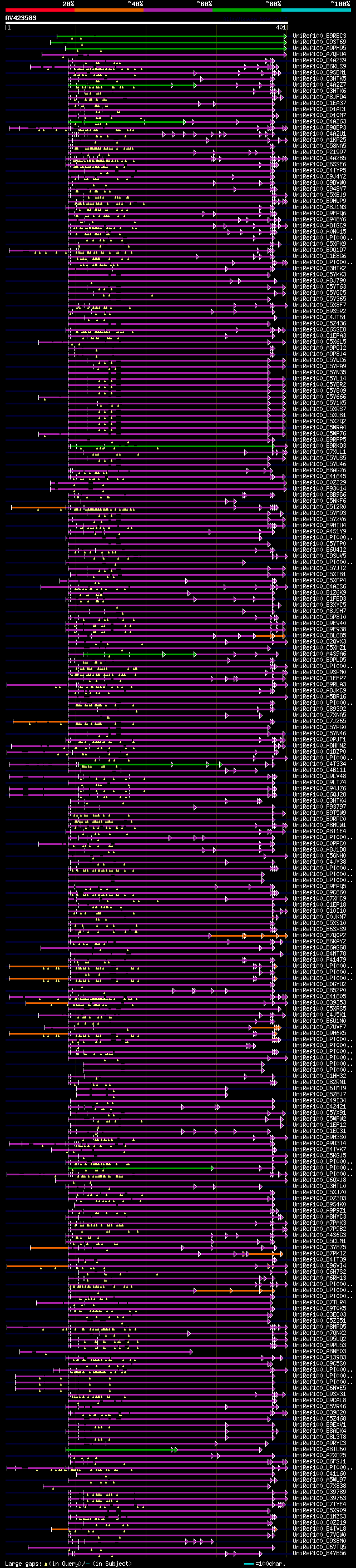Screen dimensions: 356x1568
Task: Open hit UniRef100_A9PH95
Action: [319, 48]
